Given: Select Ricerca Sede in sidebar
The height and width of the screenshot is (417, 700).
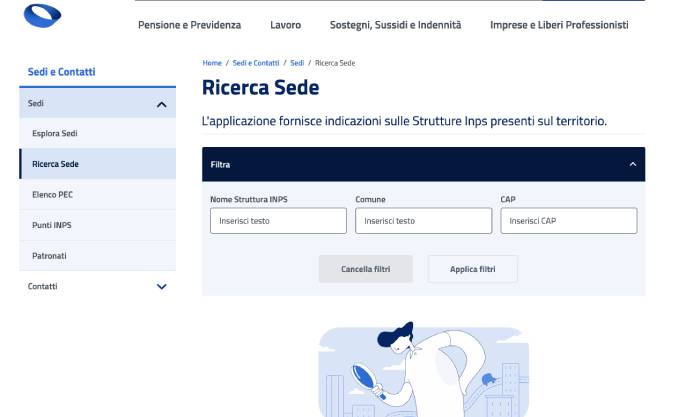Looking at the screenshot, I should coord(98,164).
